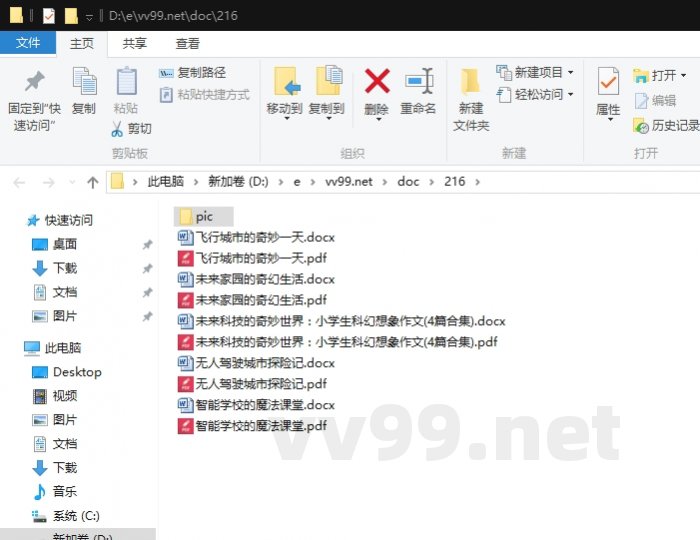
Task: Click the Properties checkmark icon
Action: point(608,81)
